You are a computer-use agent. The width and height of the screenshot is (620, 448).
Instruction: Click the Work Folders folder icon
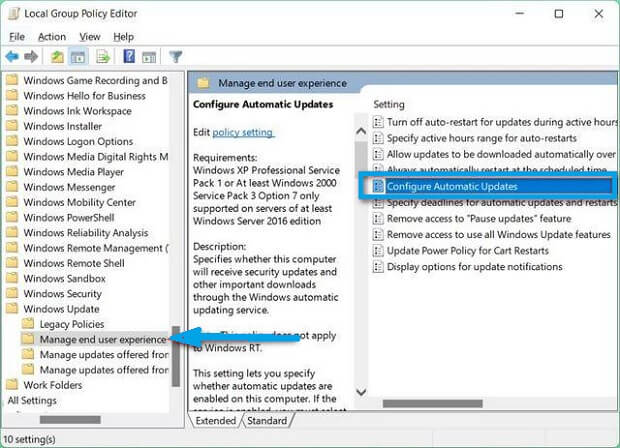point(12,384)
